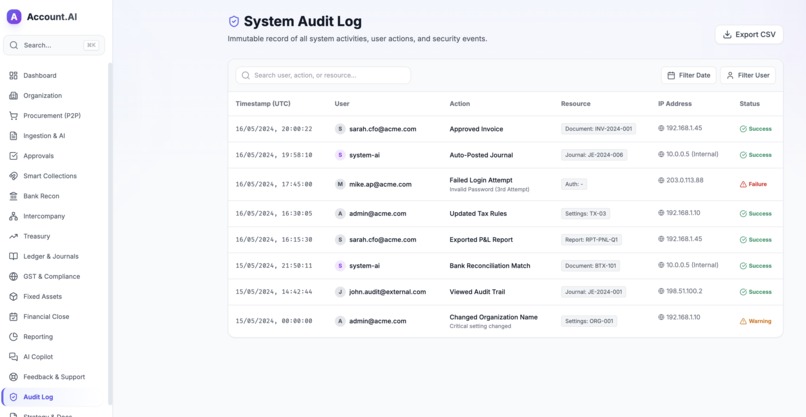Click the Ingestion & AI document icon
This screenshot has width=806, height=417.
13,136
